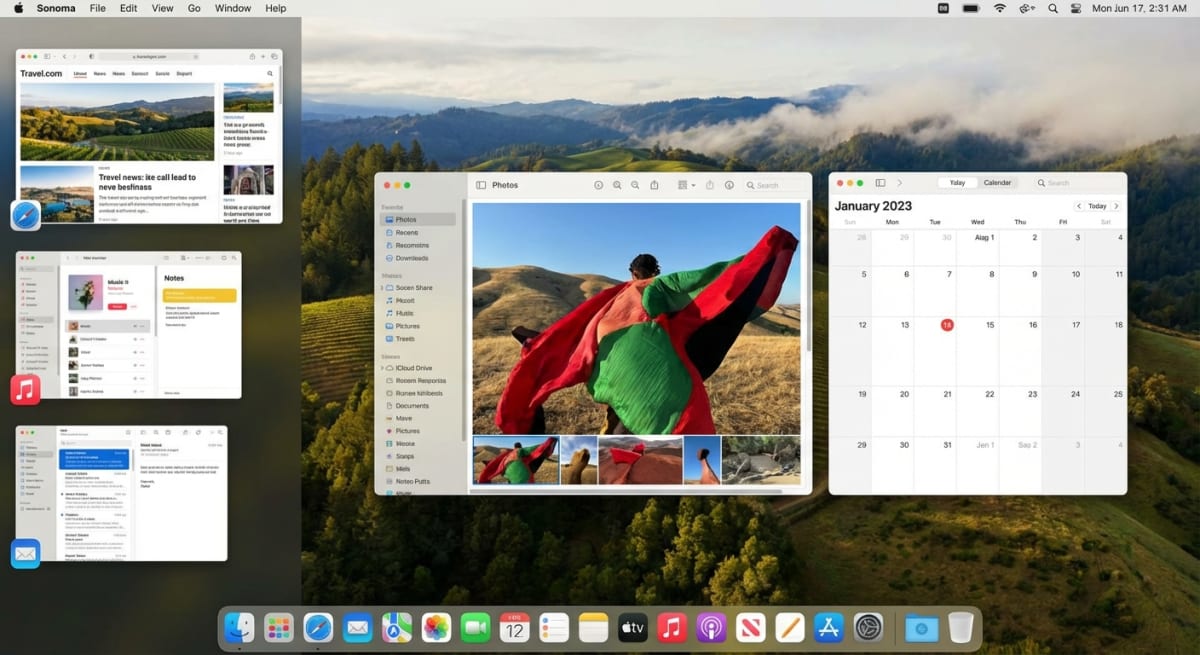1200x655 pixels.
Task: Open News from the Dock
Action: point(751,628)
